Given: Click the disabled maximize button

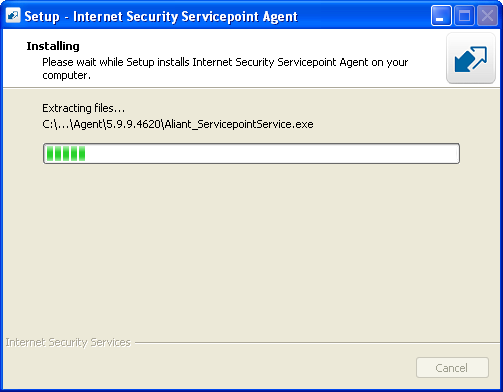Looking at the screenshot, I should coord(464,15).
